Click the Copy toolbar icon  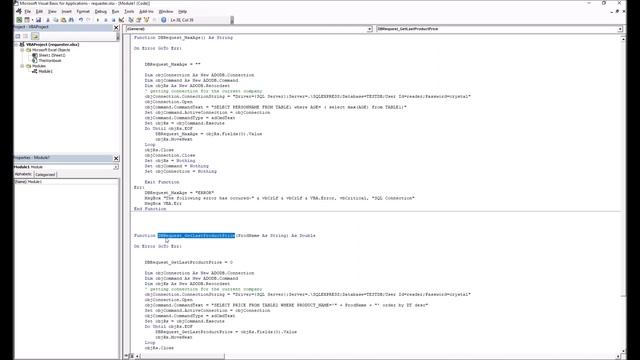56,20
